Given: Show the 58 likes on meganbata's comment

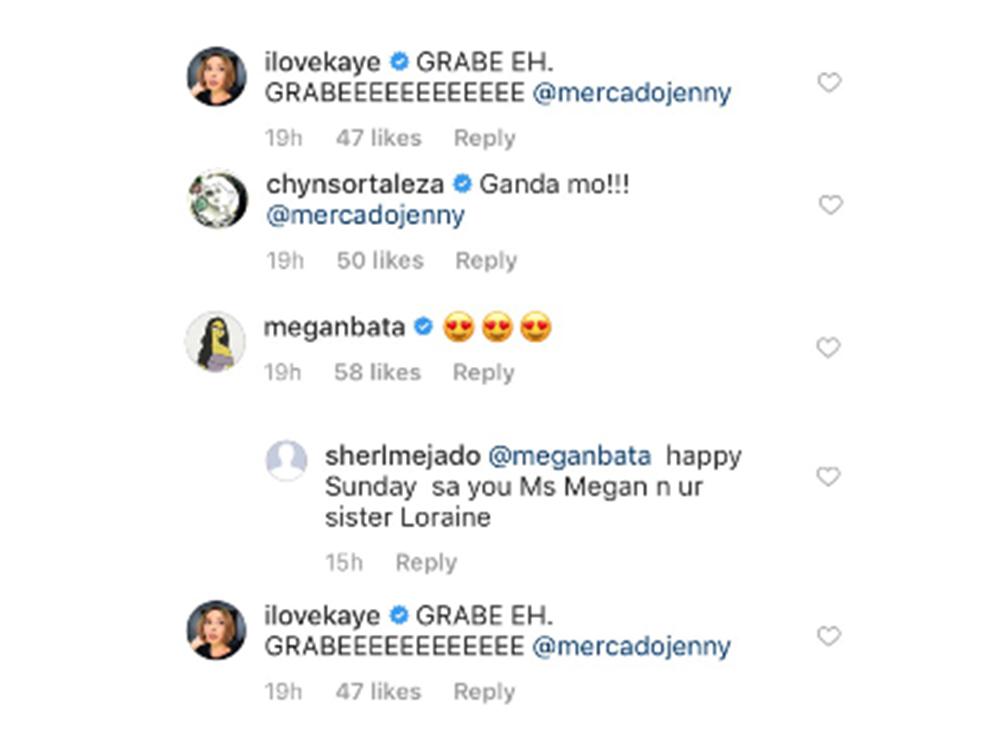Looking at the screenshot, I should 378,373.
